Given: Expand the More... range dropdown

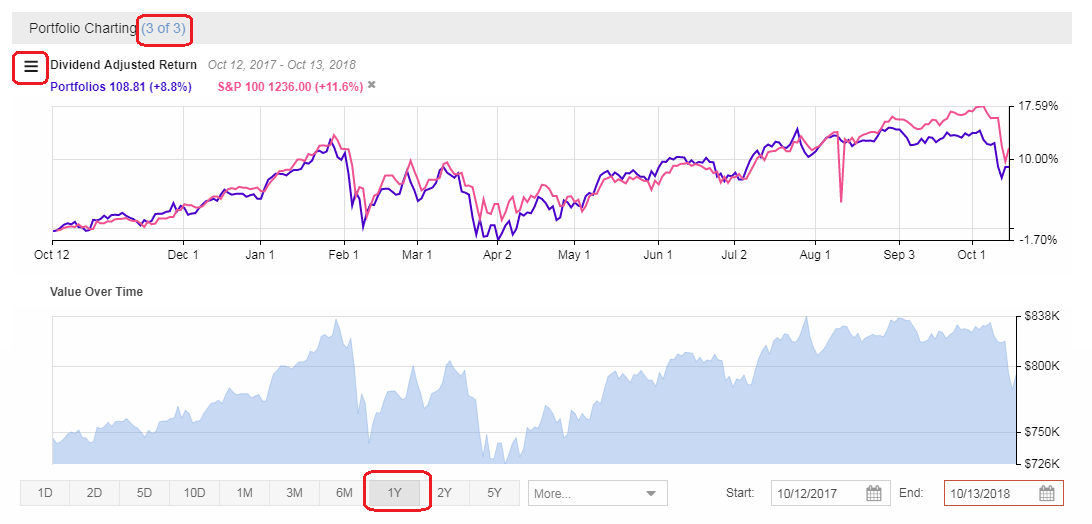Looking at the screenshot, I should tap(597, 493).
